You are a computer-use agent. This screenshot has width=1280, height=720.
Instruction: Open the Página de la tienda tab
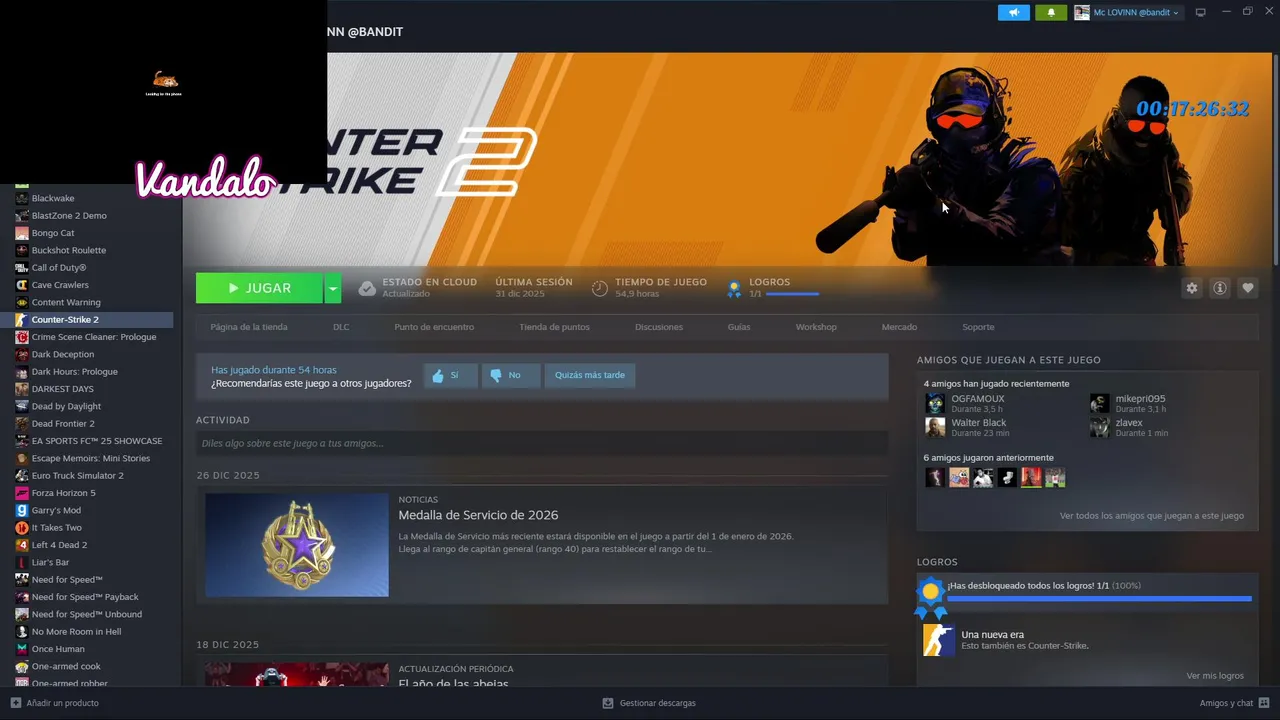click(x=249, y=327)
